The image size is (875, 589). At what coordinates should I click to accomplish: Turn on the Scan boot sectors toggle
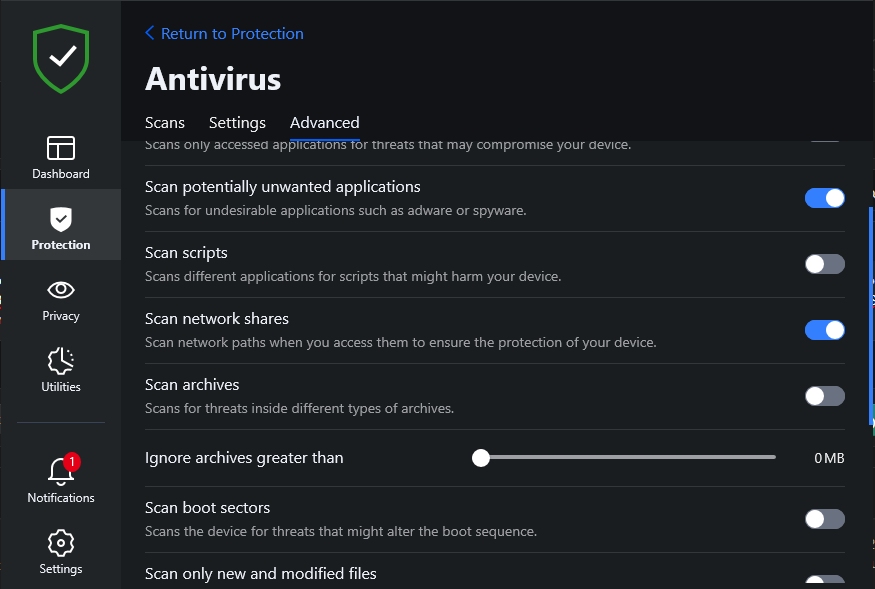pos(825,519)
